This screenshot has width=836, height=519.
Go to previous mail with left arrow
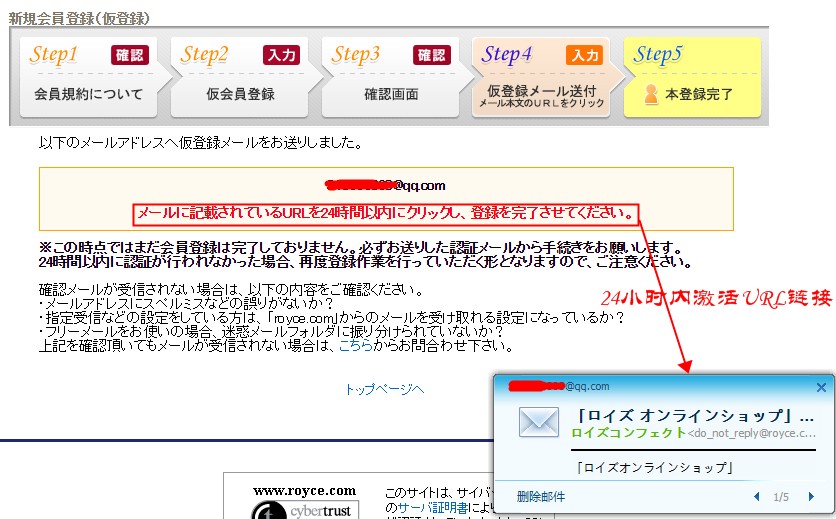(756, 497)
